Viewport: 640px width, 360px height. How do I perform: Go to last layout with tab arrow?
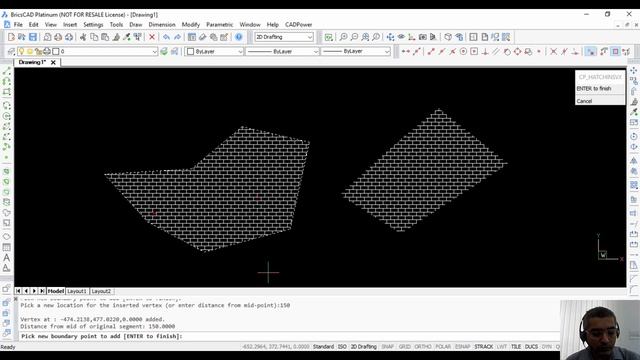(x=42, y=291)
